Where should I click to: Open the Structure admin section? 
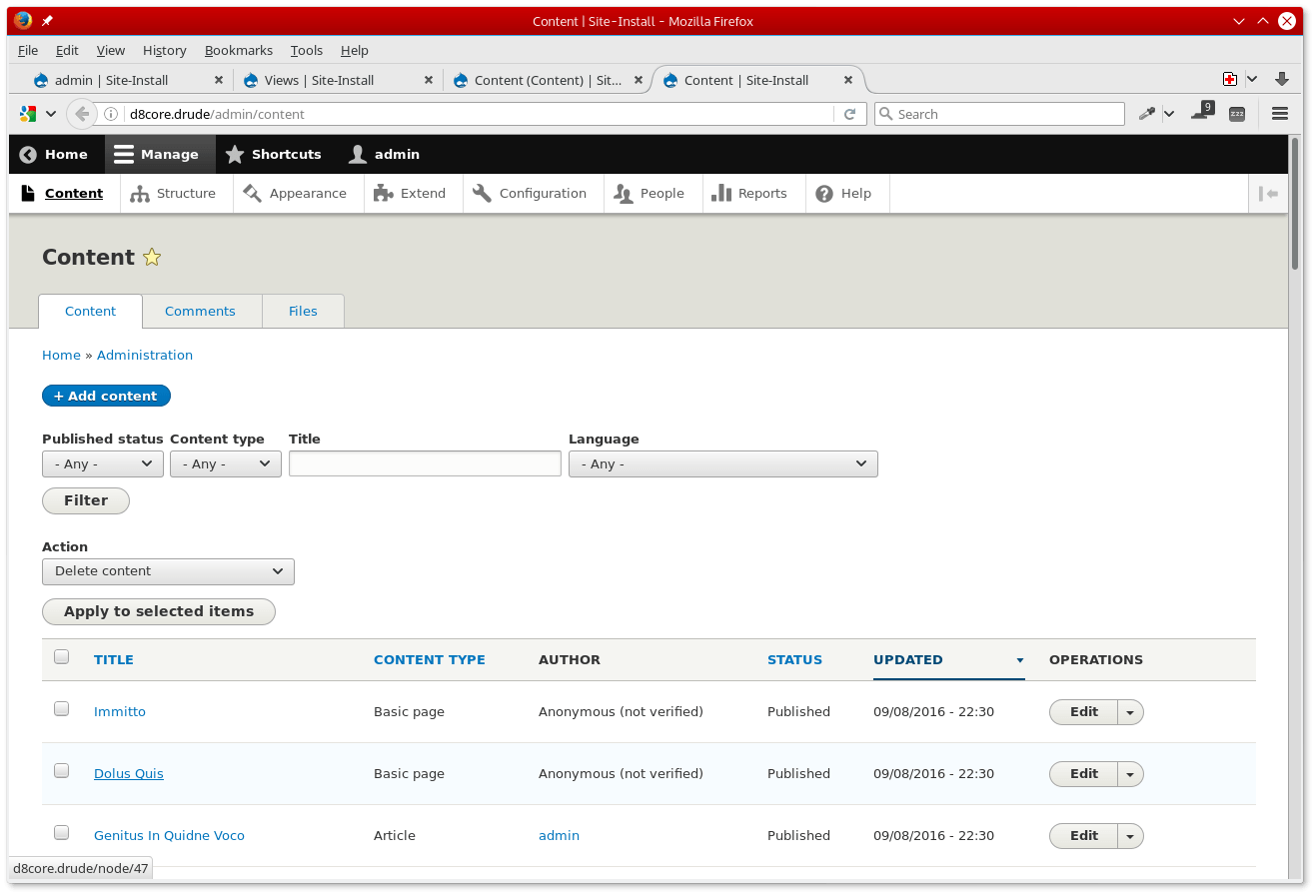173,194
